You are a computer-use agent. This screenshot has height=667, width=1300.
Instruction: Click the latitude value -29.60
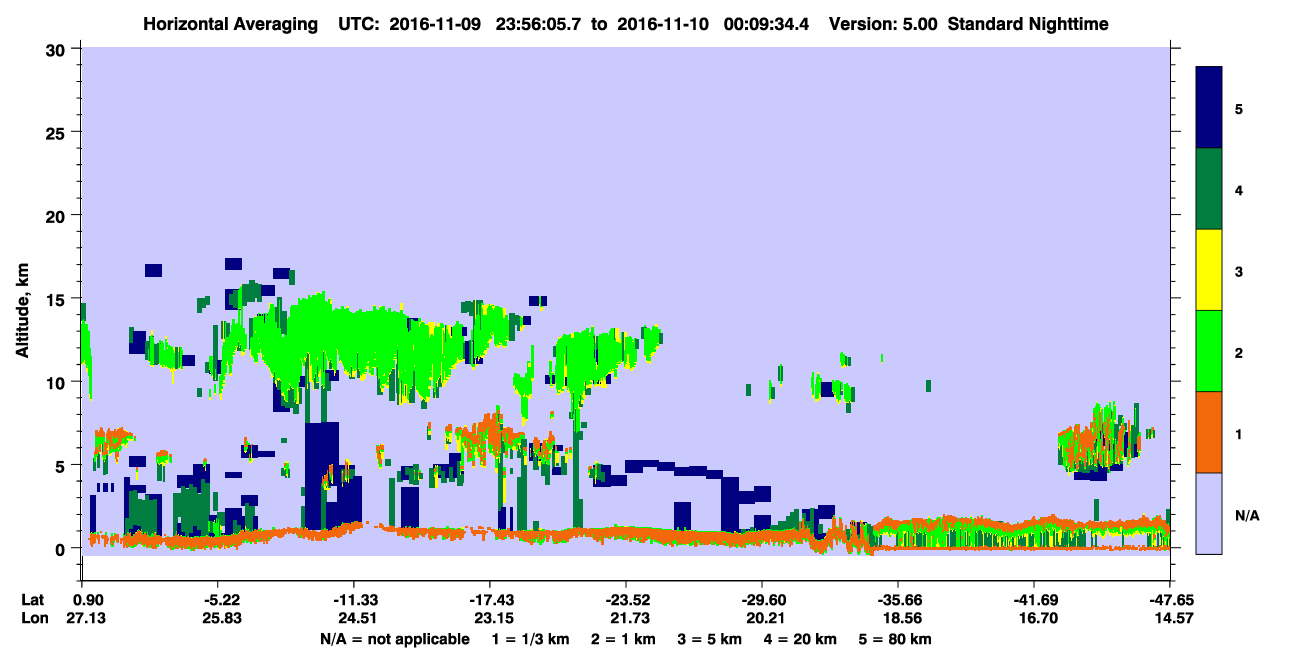(762, 600)
